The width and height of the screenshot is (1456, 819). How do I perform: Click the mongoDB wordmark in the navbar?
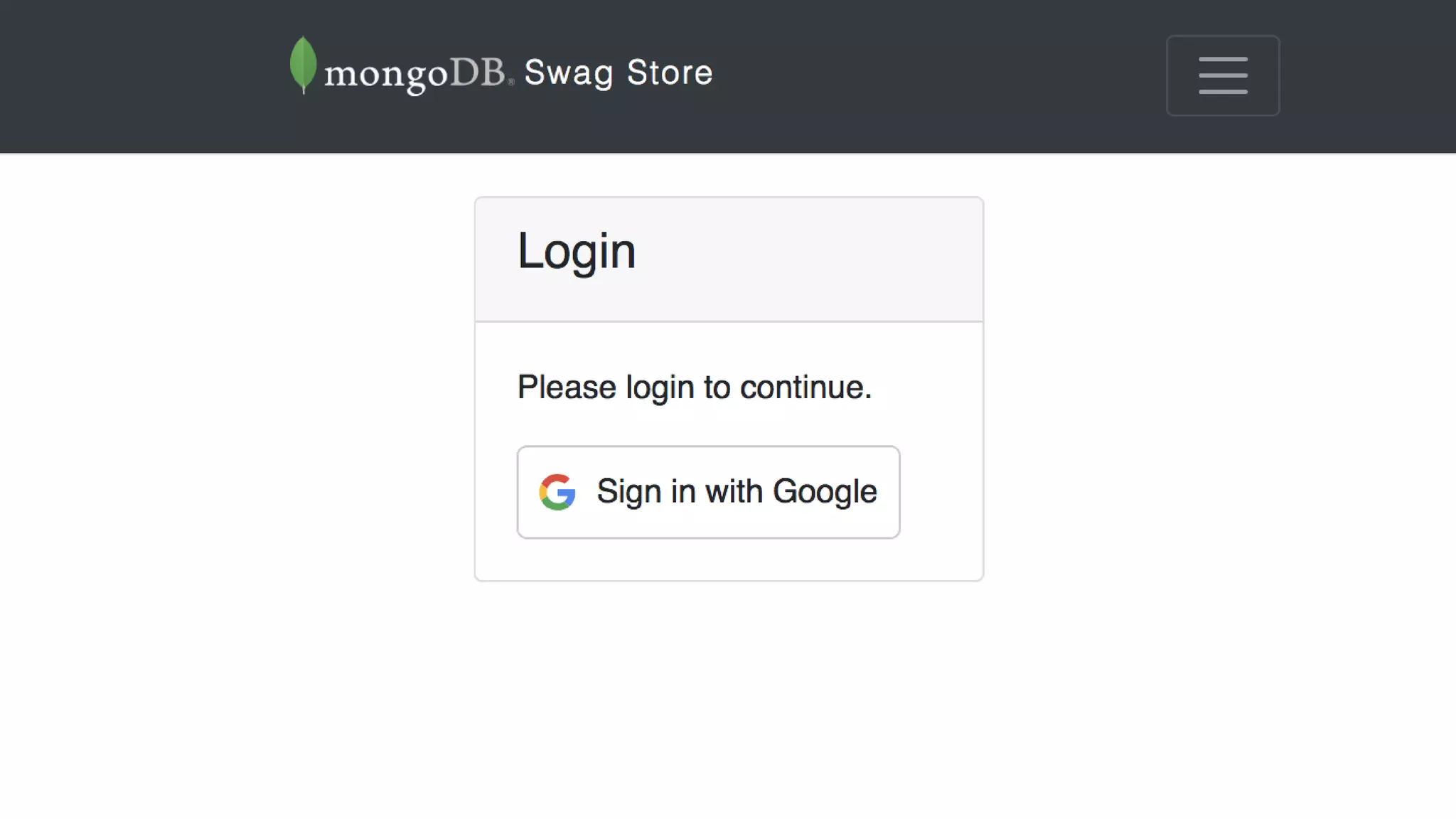(x=414, y=73)
